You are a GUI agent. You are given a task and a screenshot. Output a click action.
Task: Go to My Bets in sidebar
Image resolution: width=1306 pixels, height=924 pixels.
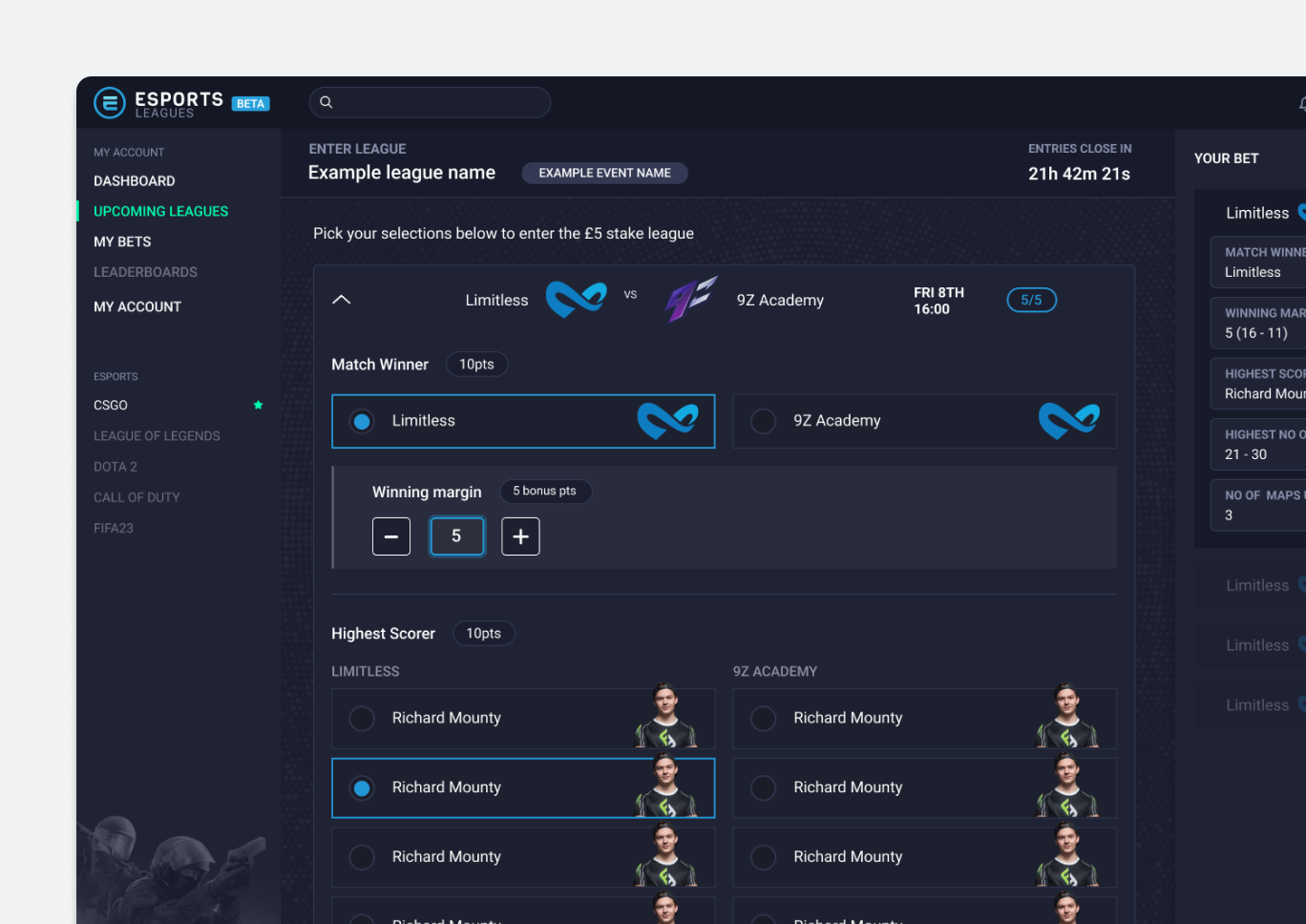point(122,241)
